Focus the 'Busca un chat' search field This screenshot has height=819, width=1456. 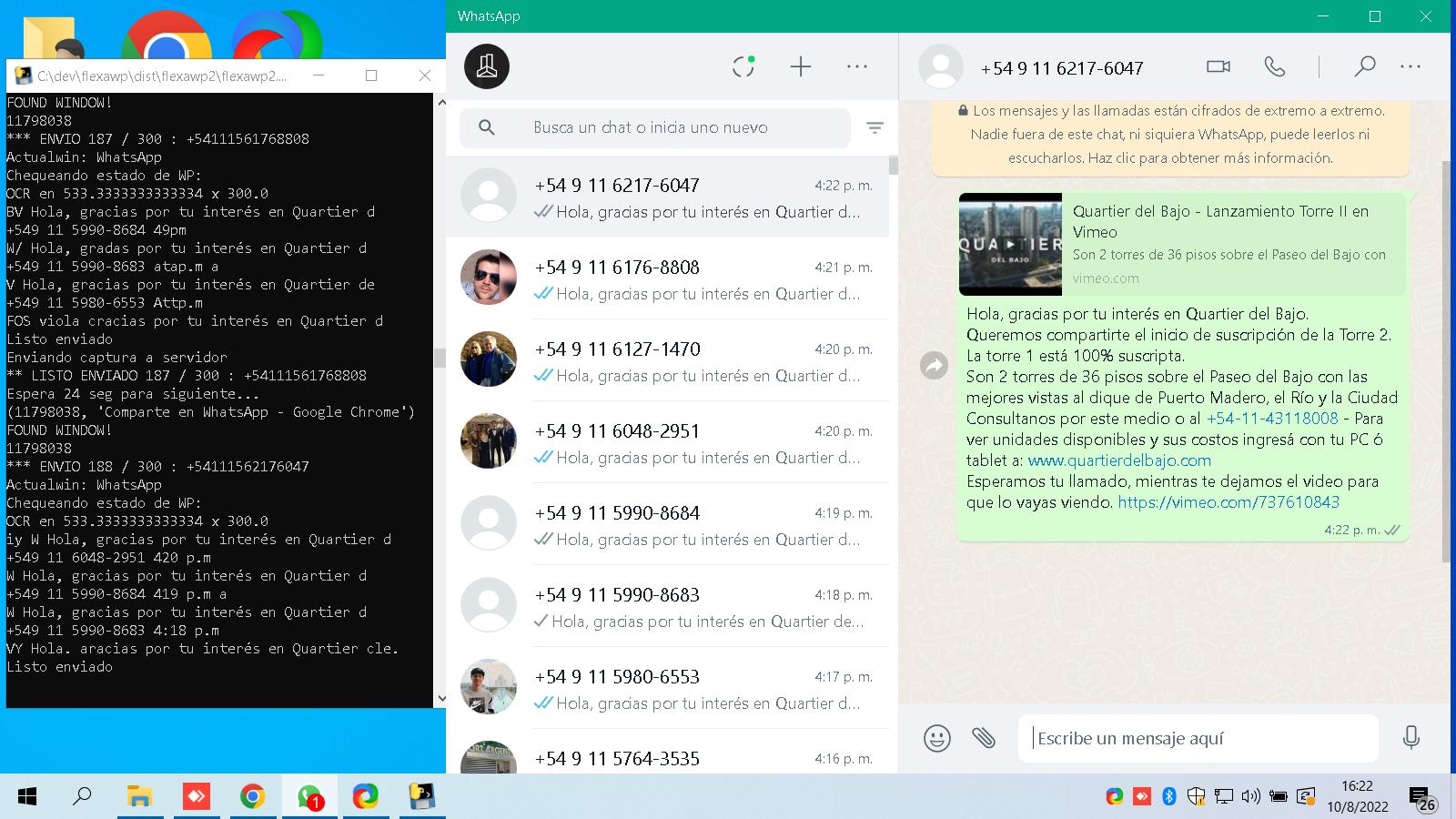655,128
